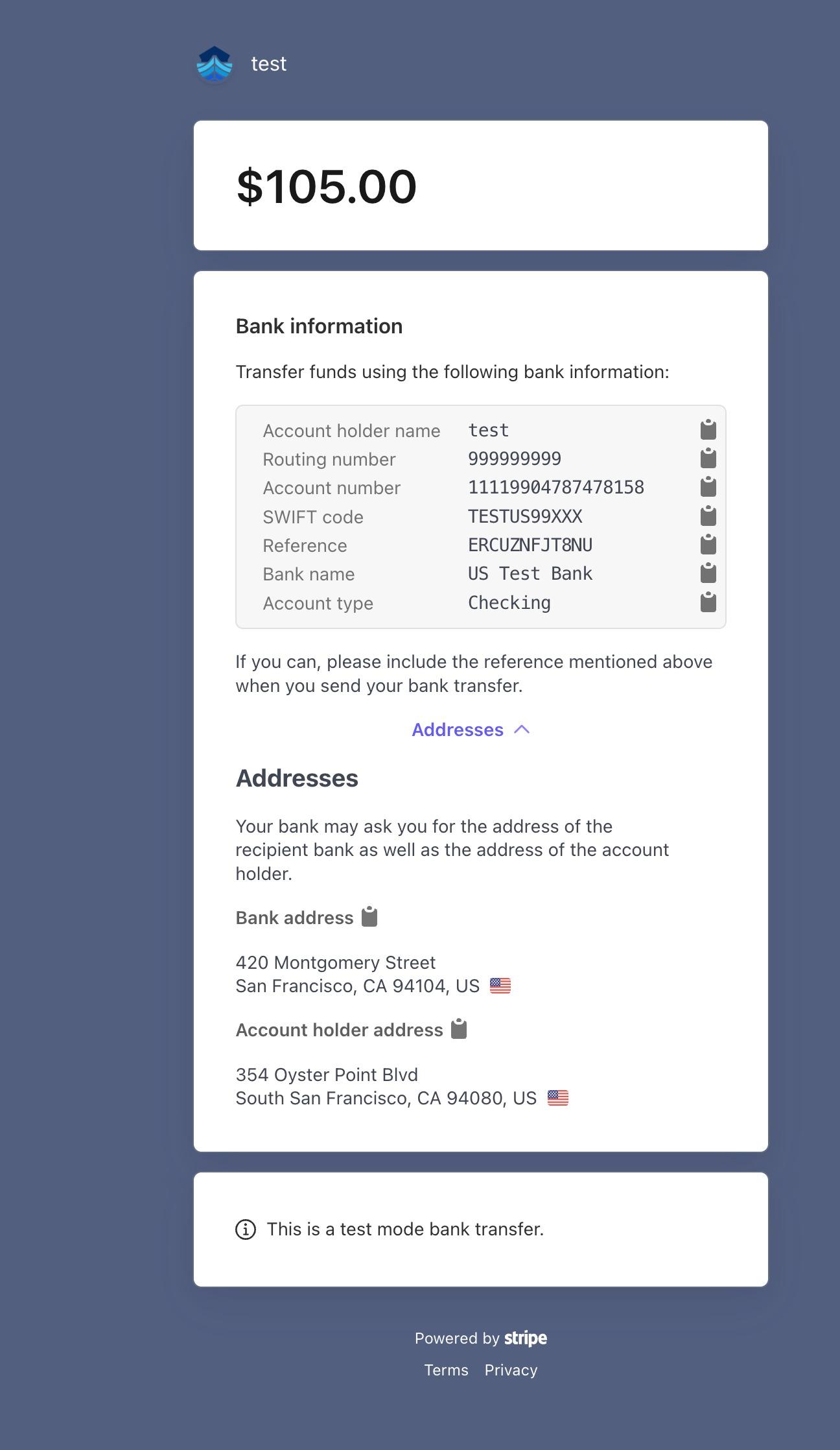
Task: Copy the bank name value
Action: (708, 573)
